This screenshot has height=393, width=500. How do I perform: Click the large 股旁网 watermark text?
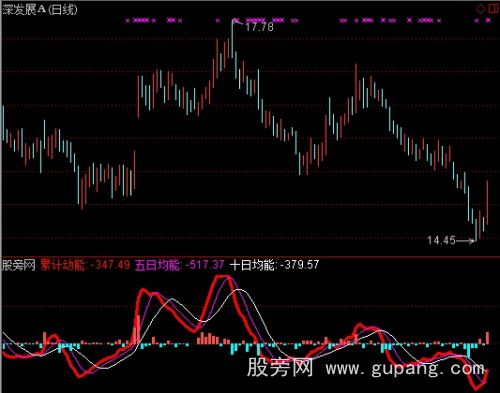280,367
